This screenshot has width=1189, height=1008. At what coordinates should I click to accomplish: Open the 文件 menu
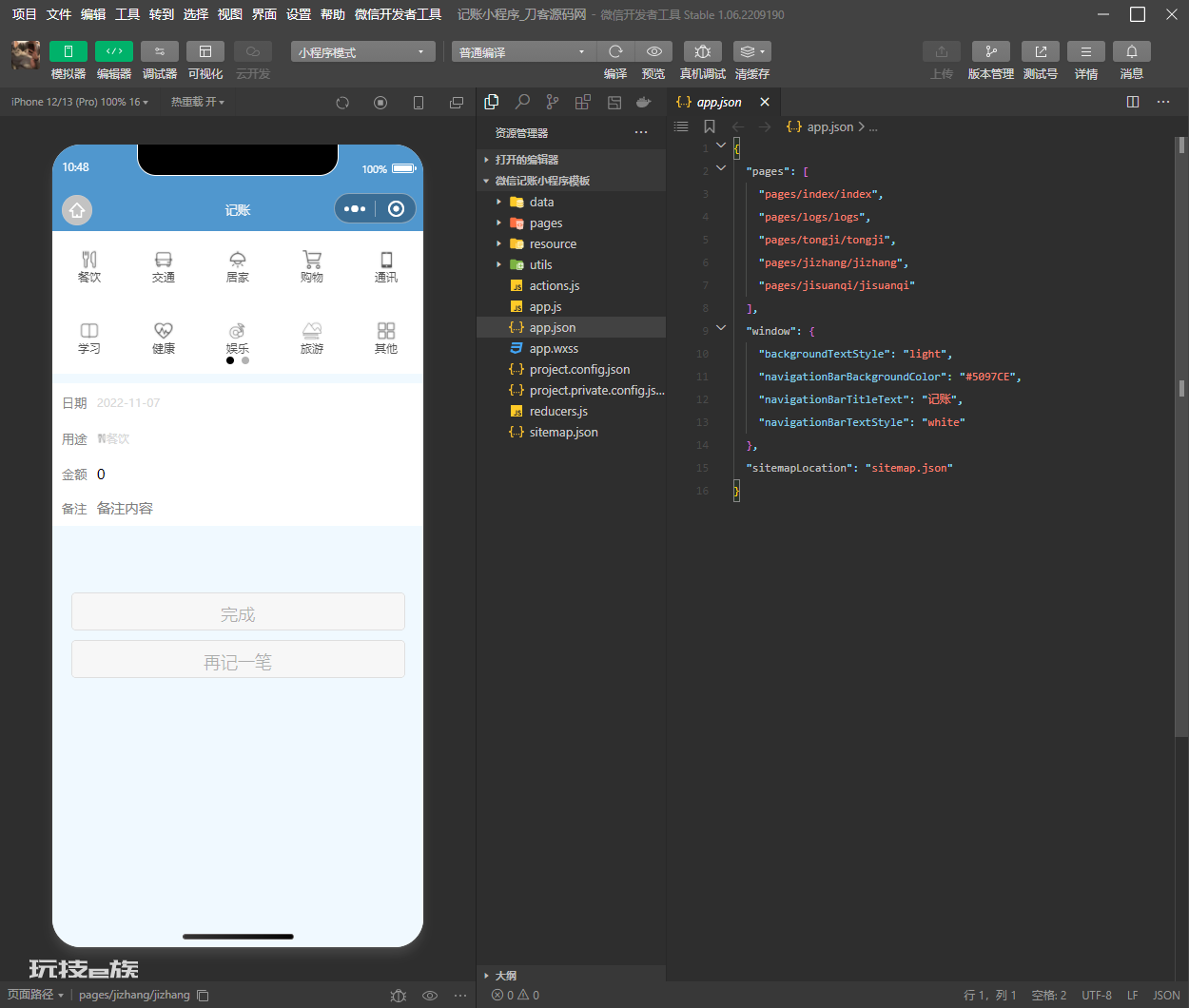coord(59,14)
